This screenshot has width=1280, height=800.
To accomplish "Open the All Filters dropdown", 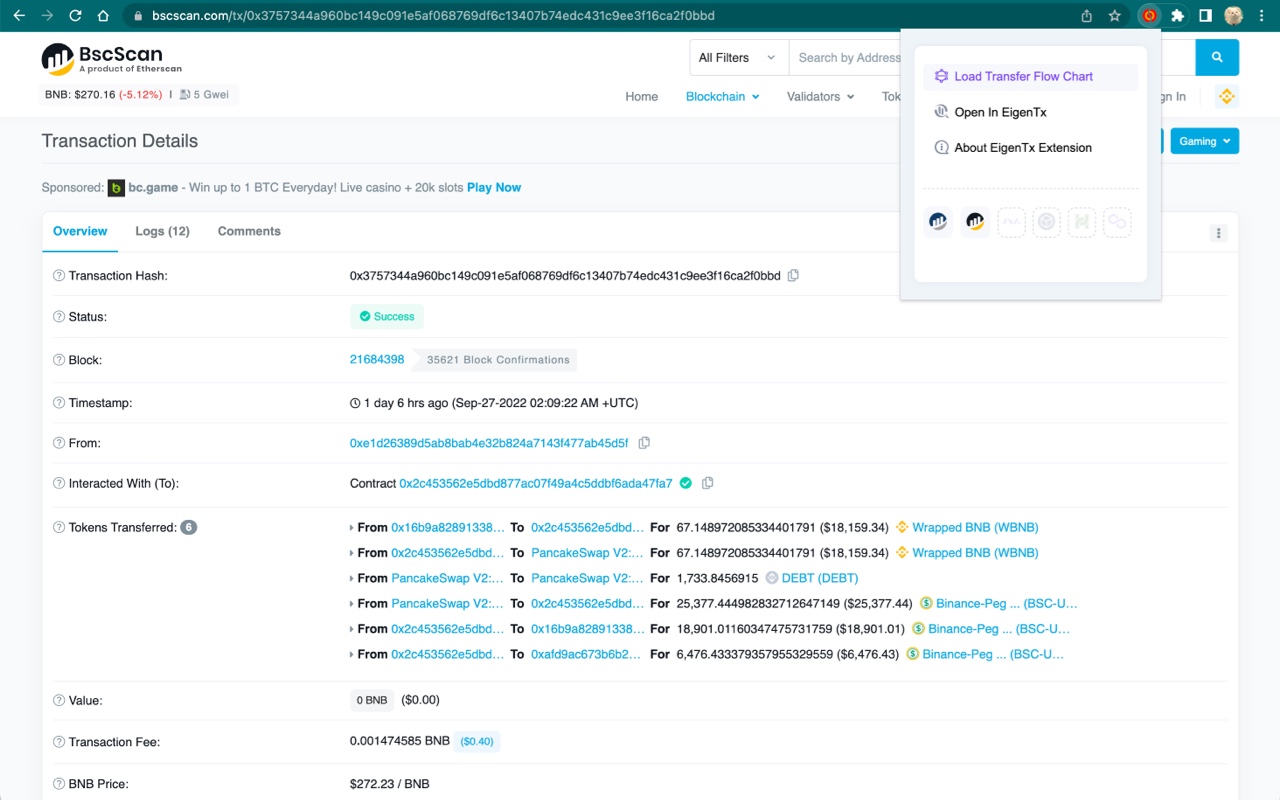I will [738, 58].
